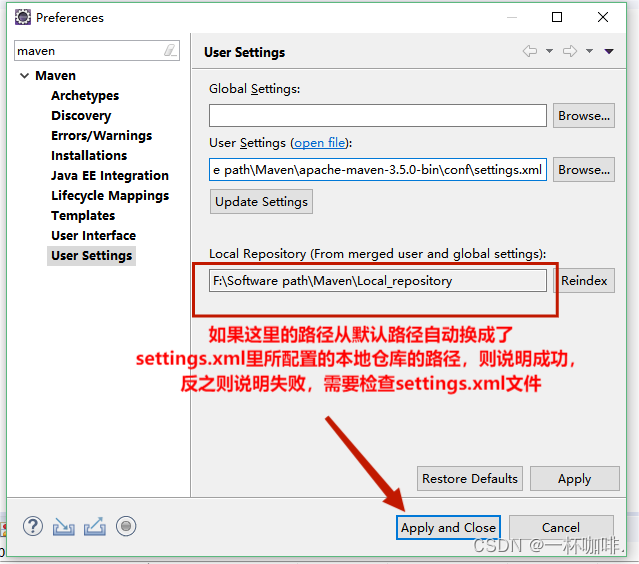Open the forward history dropdown arrow
This screenshot has width=639, height=564.
tap(589, 51)
